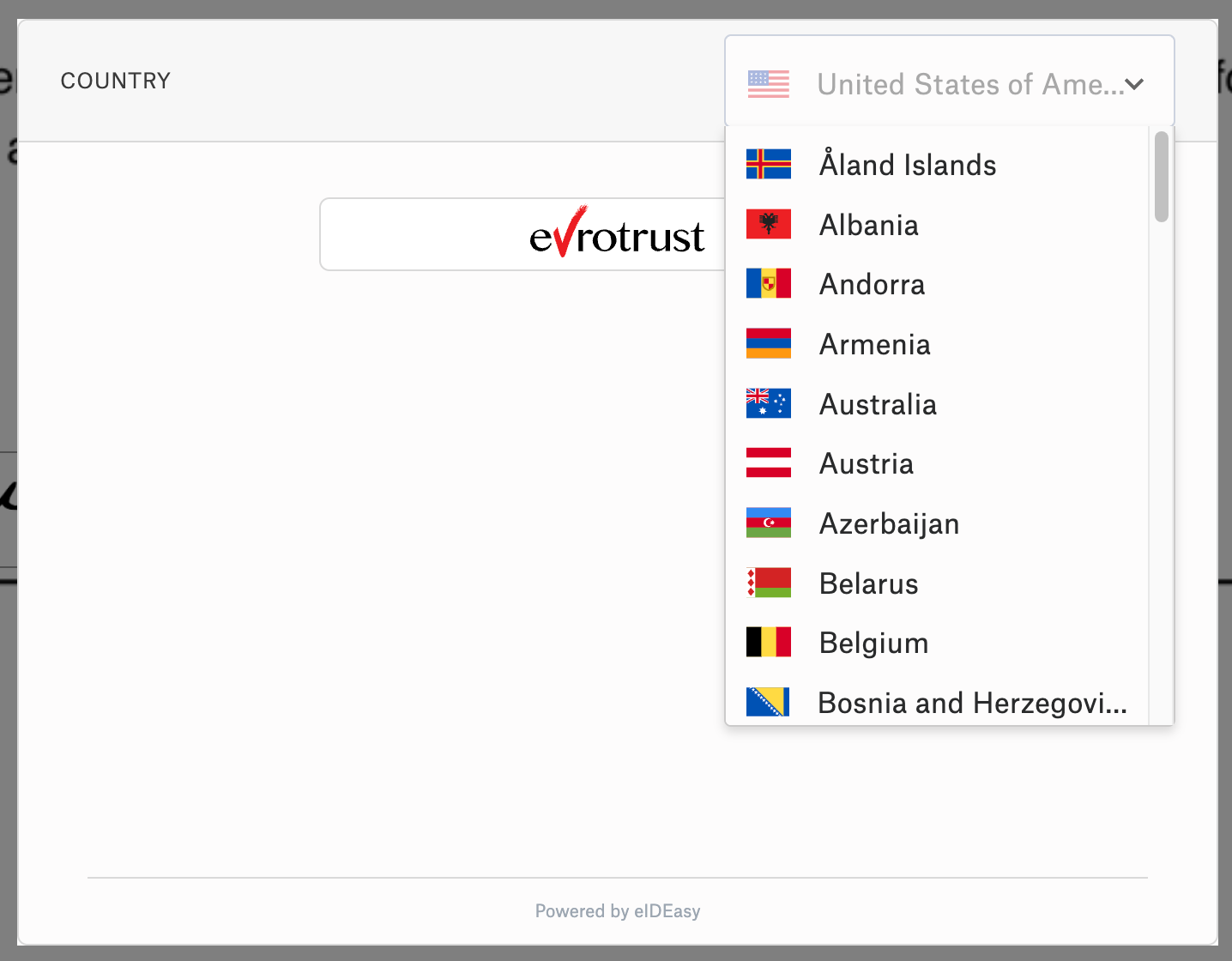Click the Armenia flag icon

(x=769, y=343)
